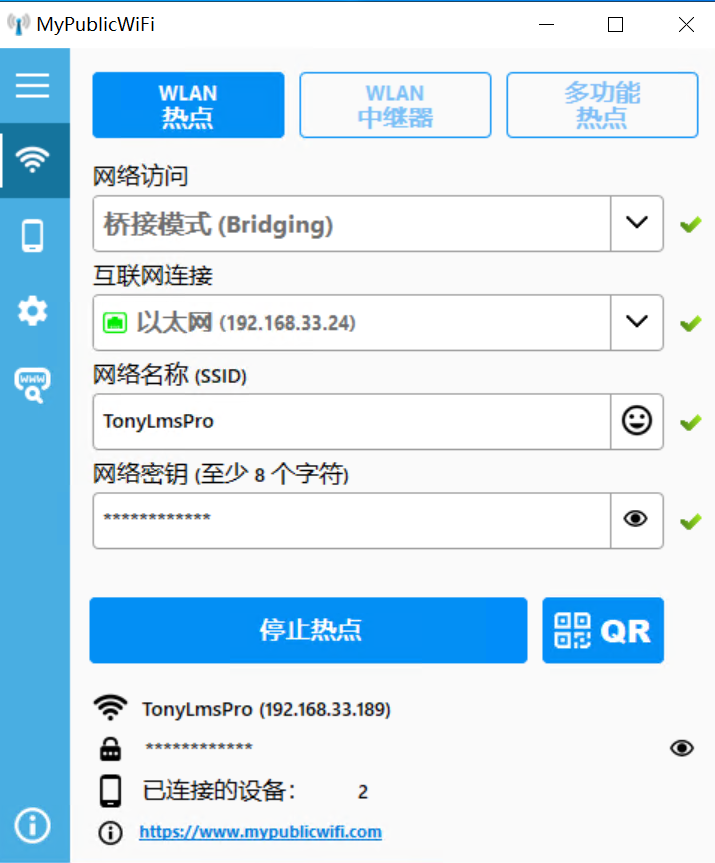This screenshot has height=863, width=715.
Task: Show the hidden password in the status area
Action: coord(682,748)
